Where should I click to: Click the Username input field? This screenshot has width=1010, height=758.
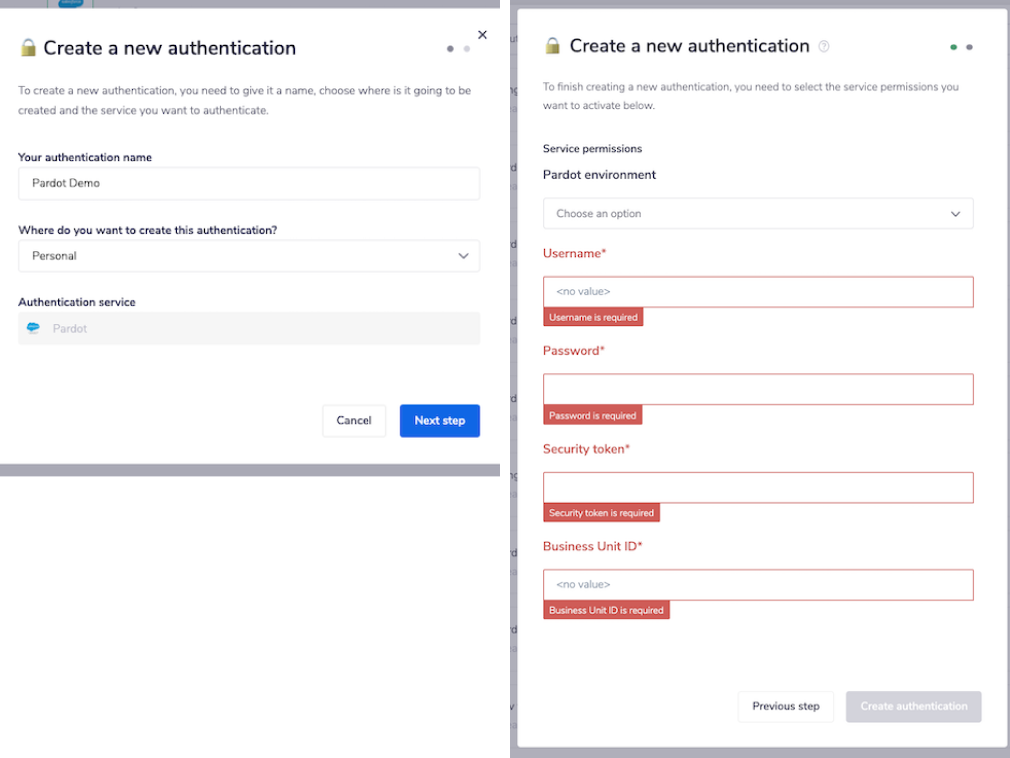click(x=757, y=291)
